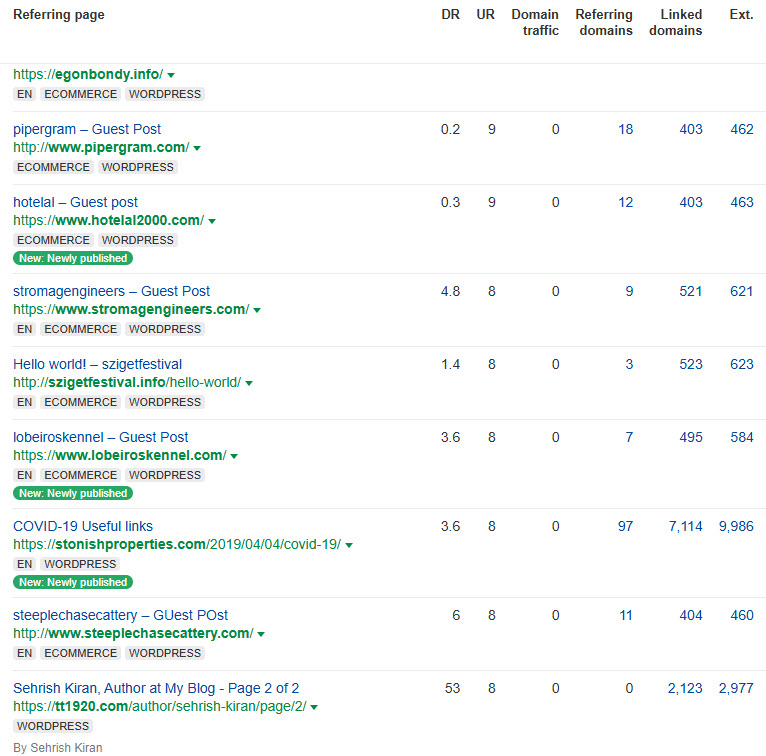
Task: Visit the tt1920.com author sehrish-kiran URL
Action: [160, 706]
